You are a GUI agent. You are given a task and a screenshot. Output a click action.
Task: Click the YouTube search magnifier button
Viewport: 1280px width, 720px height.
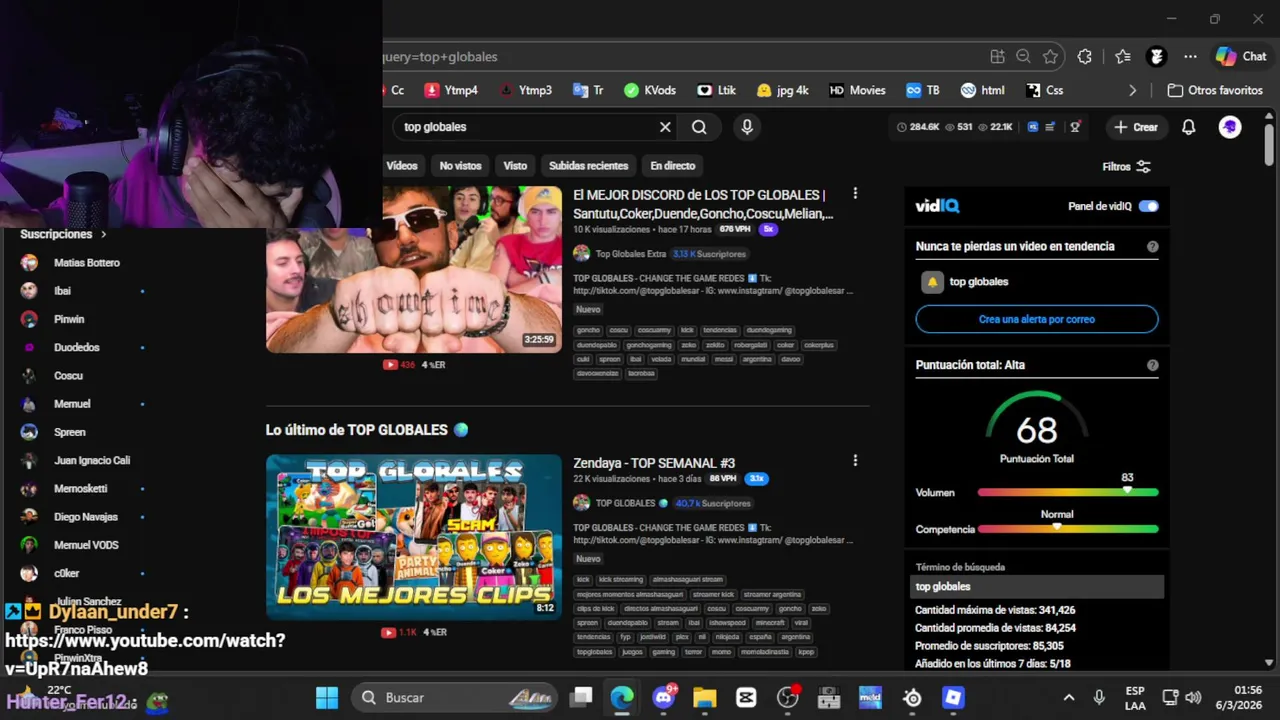[x=699, y=127]
